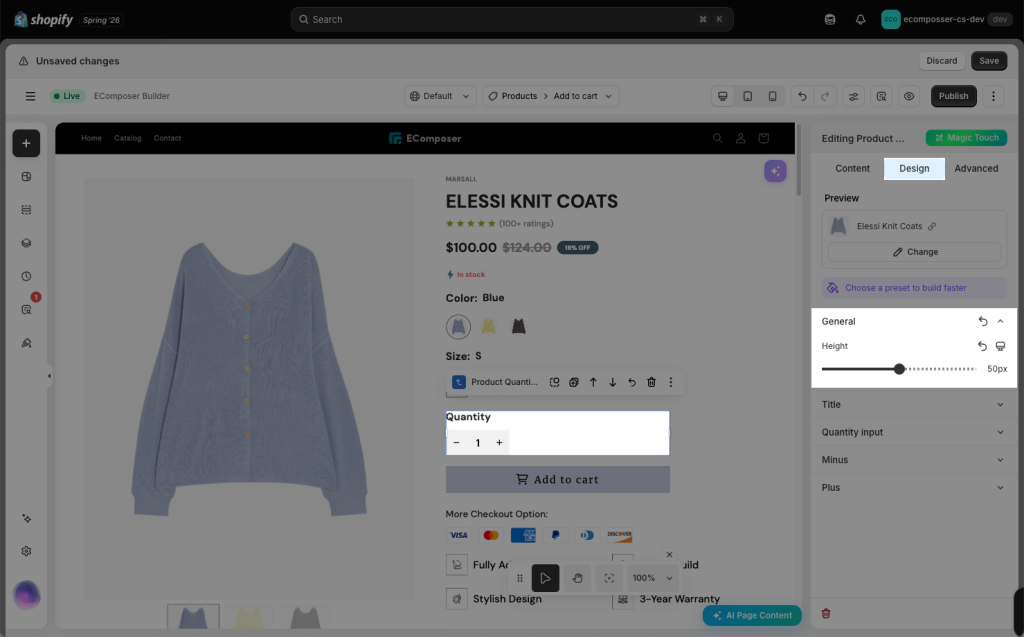Open the Default language dropdown
Viewport: 1024px width, 637px height.
coord(440,96)
